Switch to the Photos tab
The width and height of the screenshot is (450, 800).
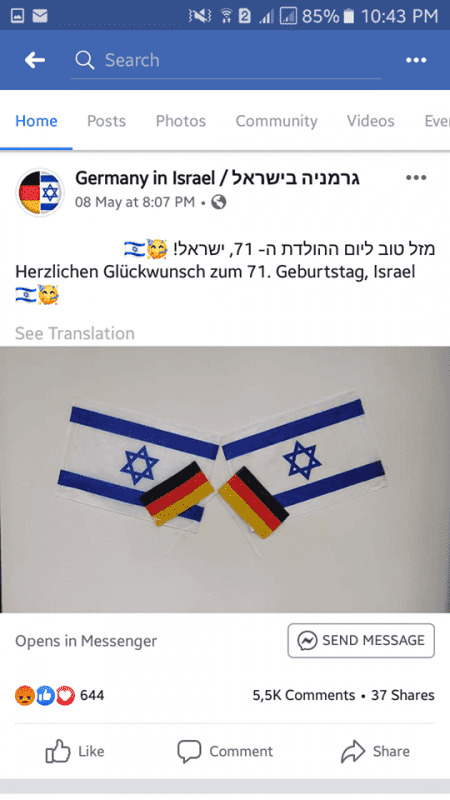coord(181,121)
